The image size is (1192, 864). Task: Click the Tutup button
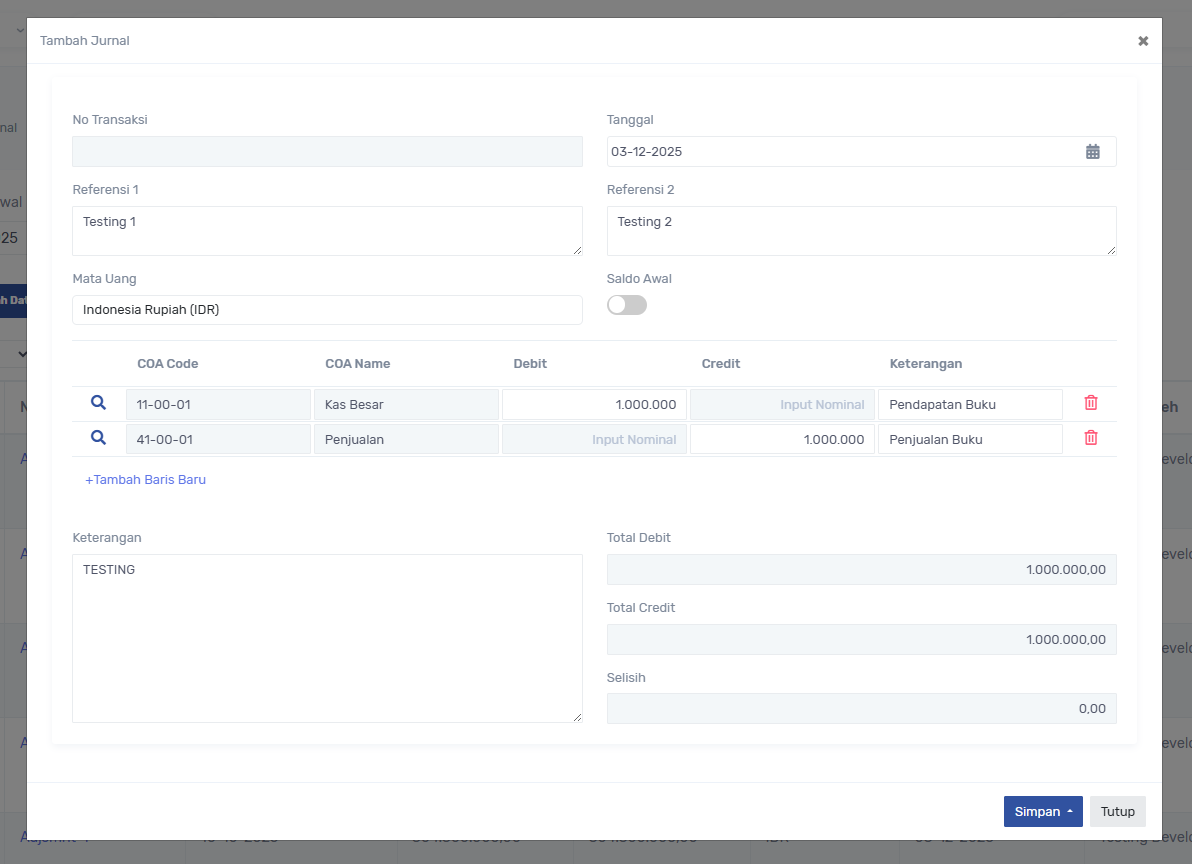(1118, 812)
